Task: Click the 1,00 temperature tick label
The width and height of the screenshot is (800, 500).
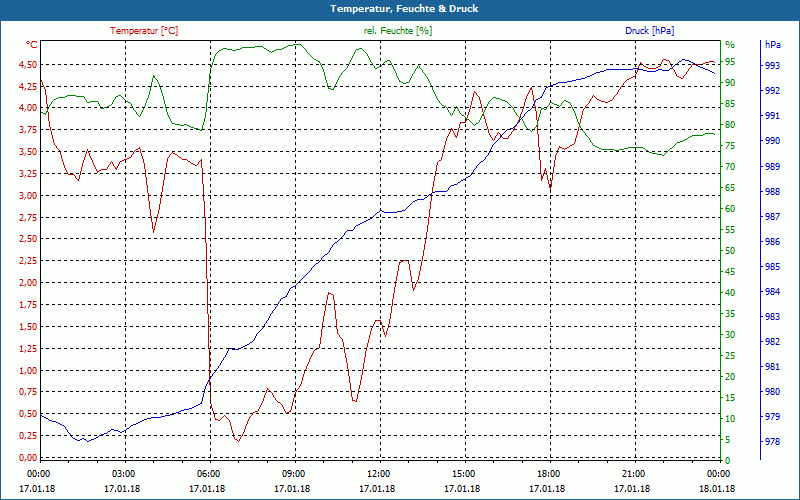Action: tap(27, 370)
